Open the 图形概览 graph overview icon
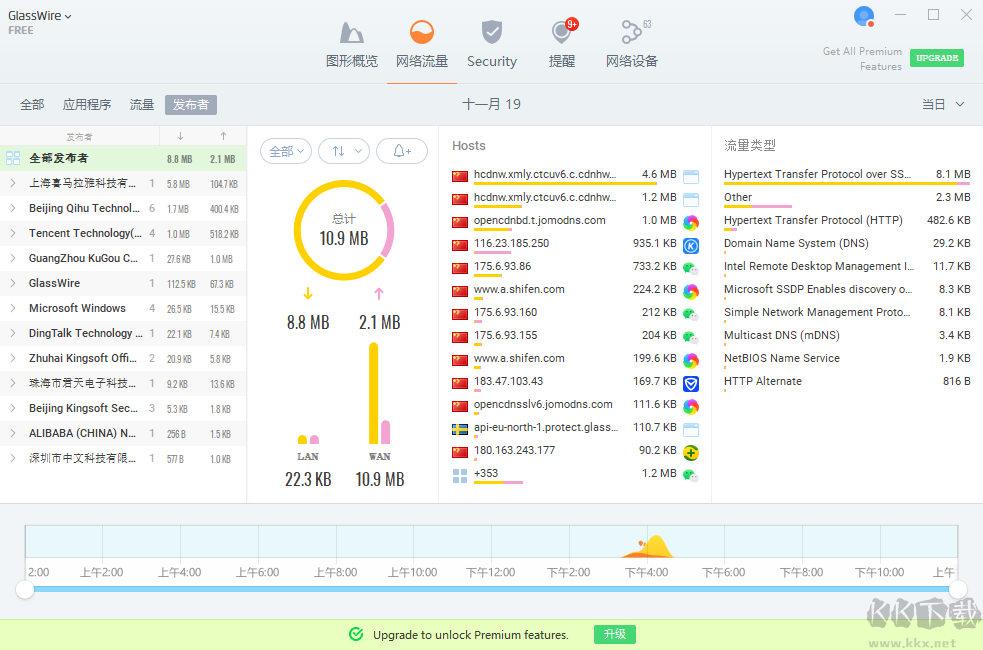Viewport: 983px width, 650px height. coord(352,34)
